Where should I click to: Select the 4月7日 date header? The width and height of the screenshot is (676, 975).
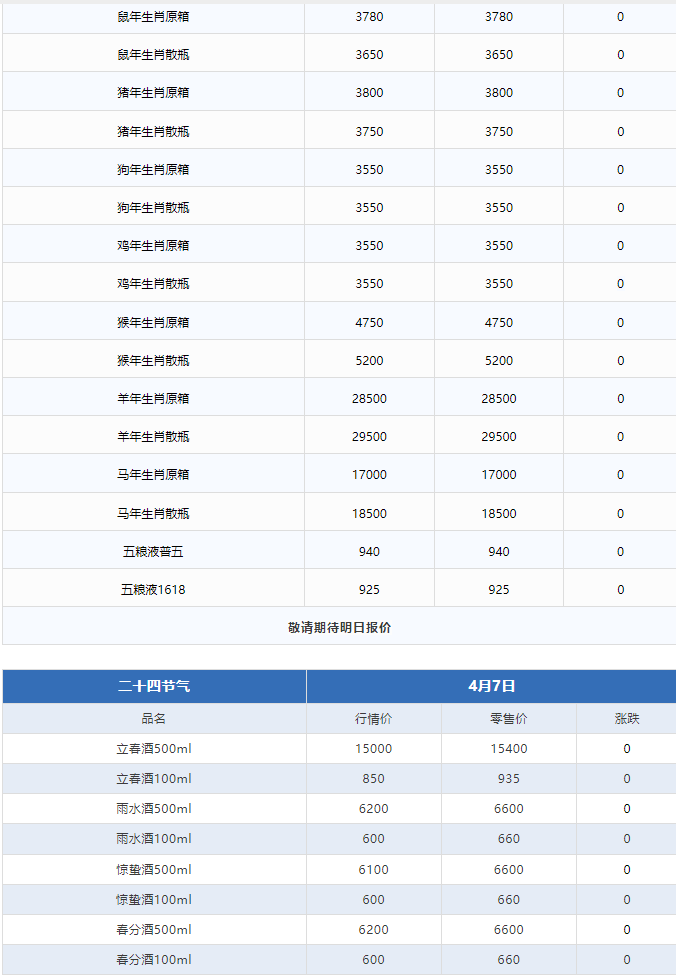click(491, 686)
